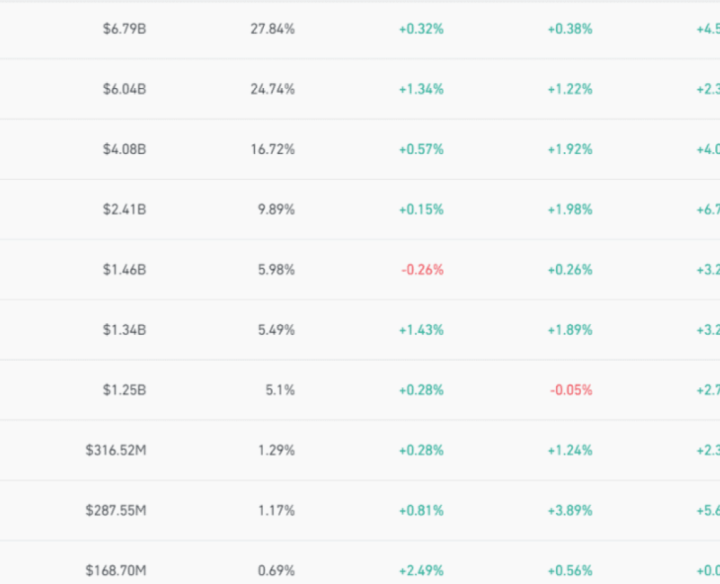The image size is (720, 584).
Task: Click the 5.49% share cell
Action: pyautogui.click(x=274, y=329)
